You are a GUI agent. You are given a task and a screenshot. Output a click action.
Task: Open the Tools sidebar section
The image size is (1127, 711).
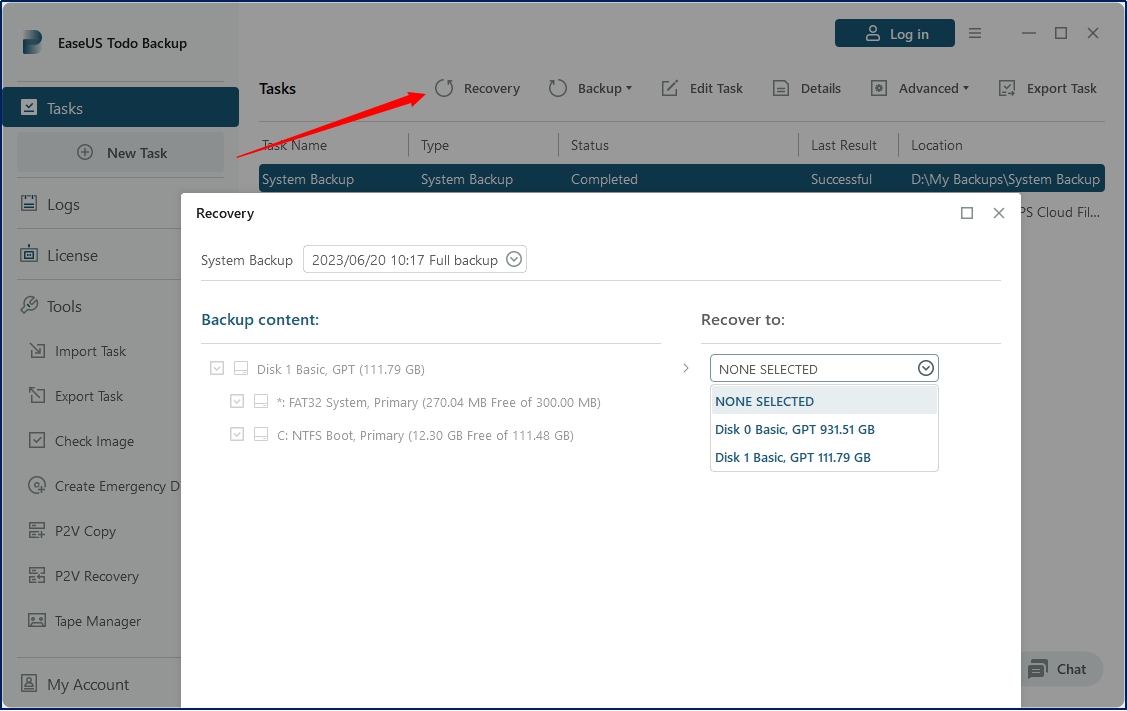point(51,306)
